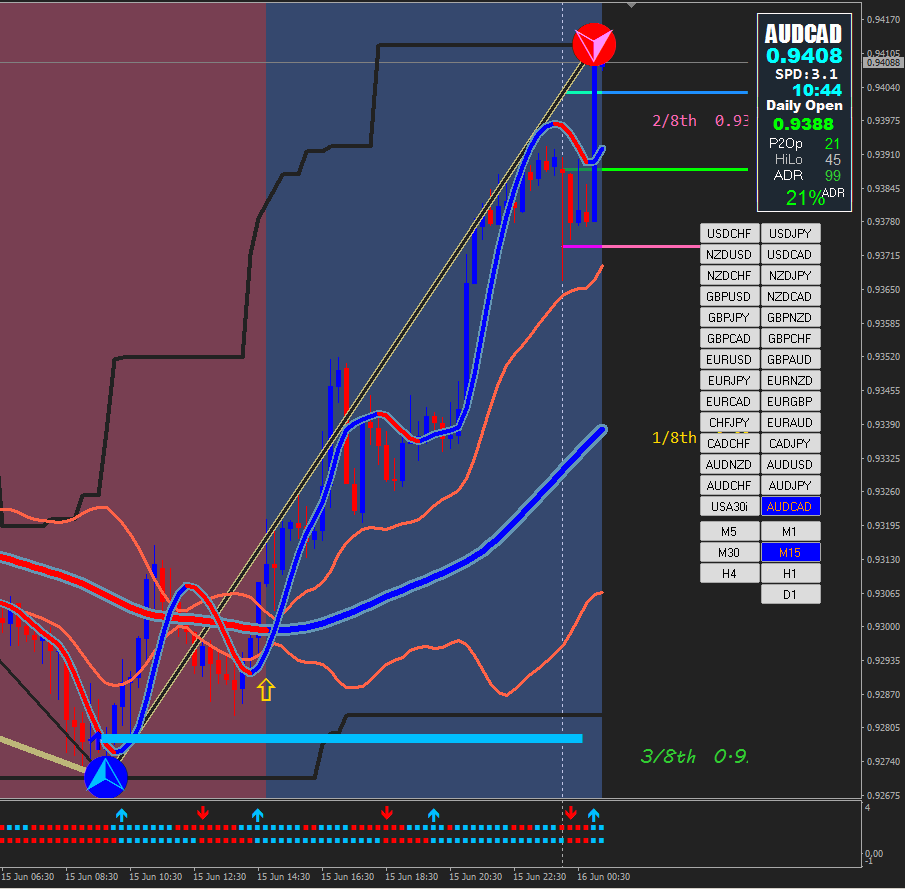Select the AUDUSD pair button
Viewport: 905px width, 889px height.
790,465
